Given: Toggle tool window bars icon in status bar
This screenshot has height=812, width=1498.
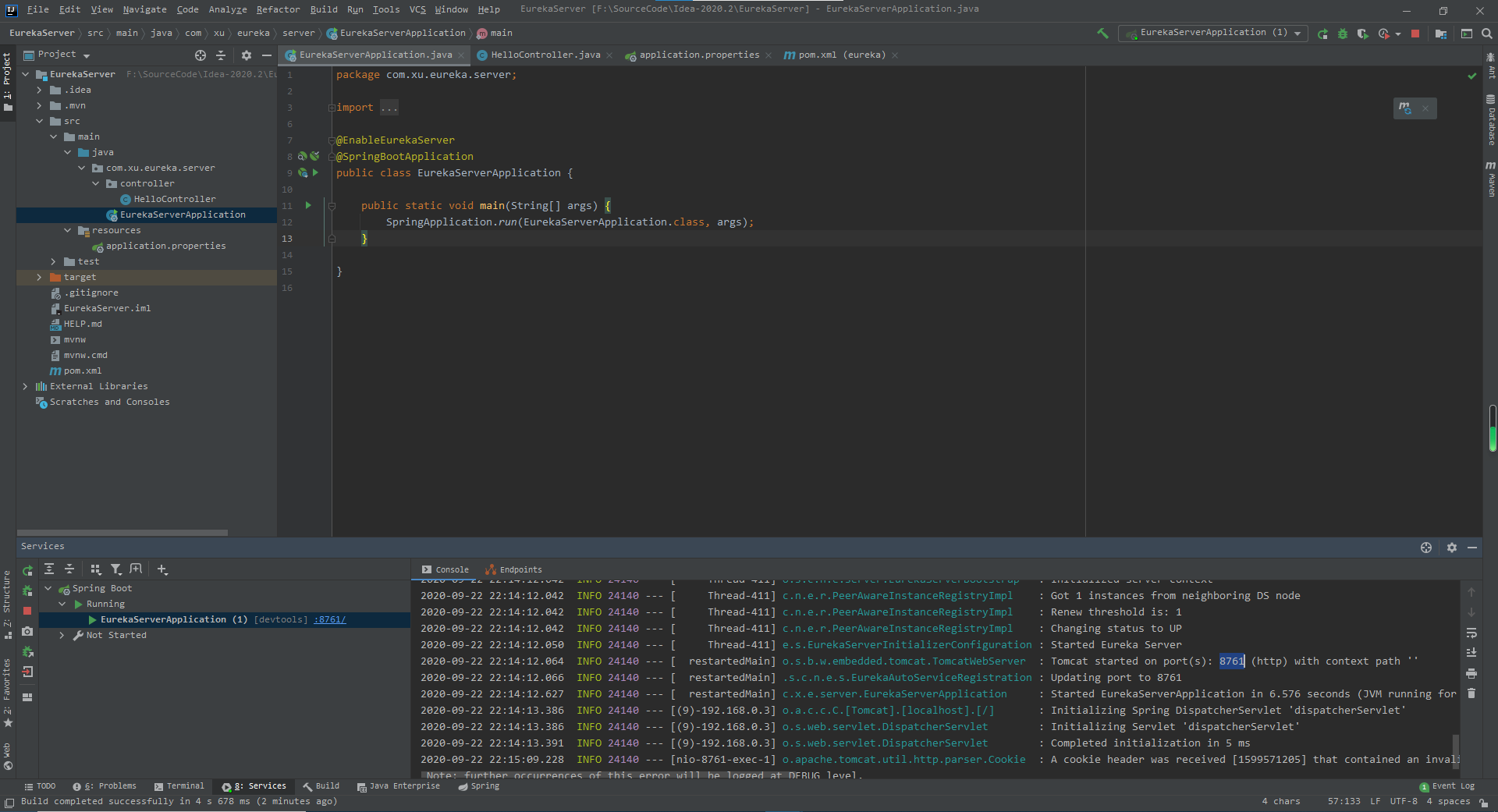Looking at the screenshot, I should (9, 802).
